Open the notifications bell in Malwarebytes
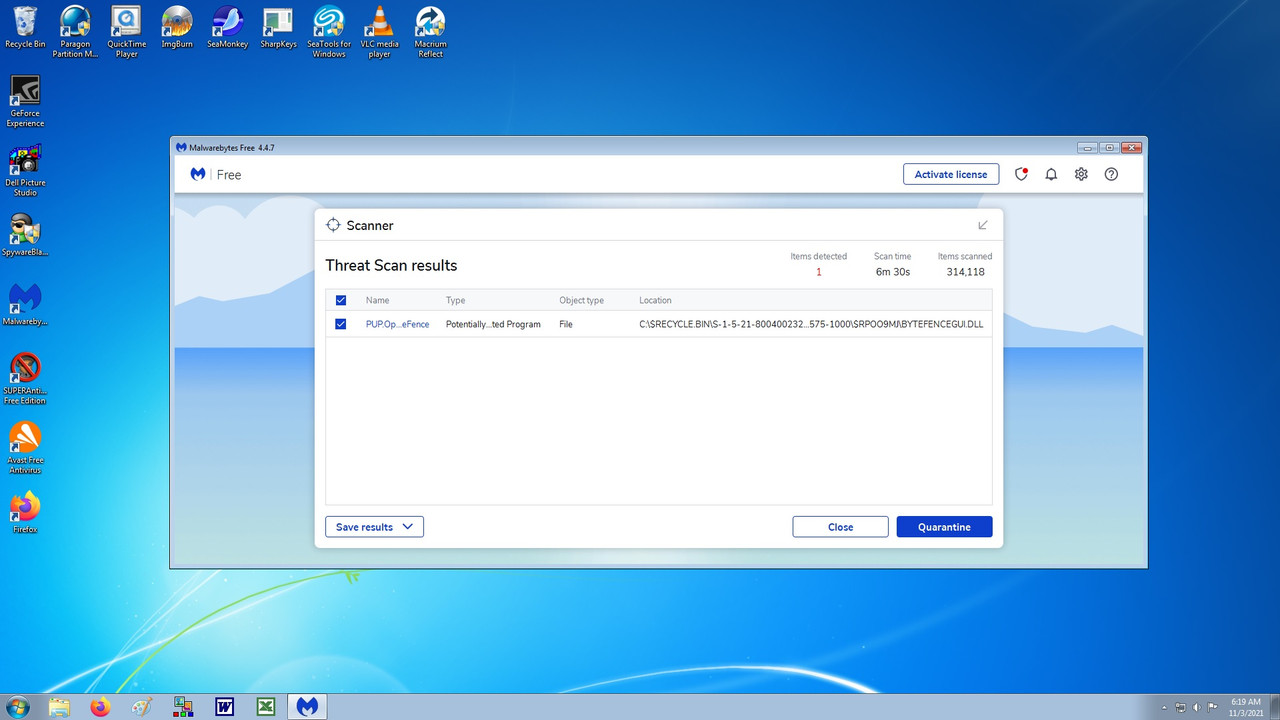This screenshot has width=1280, height=720. point(1051,174)
